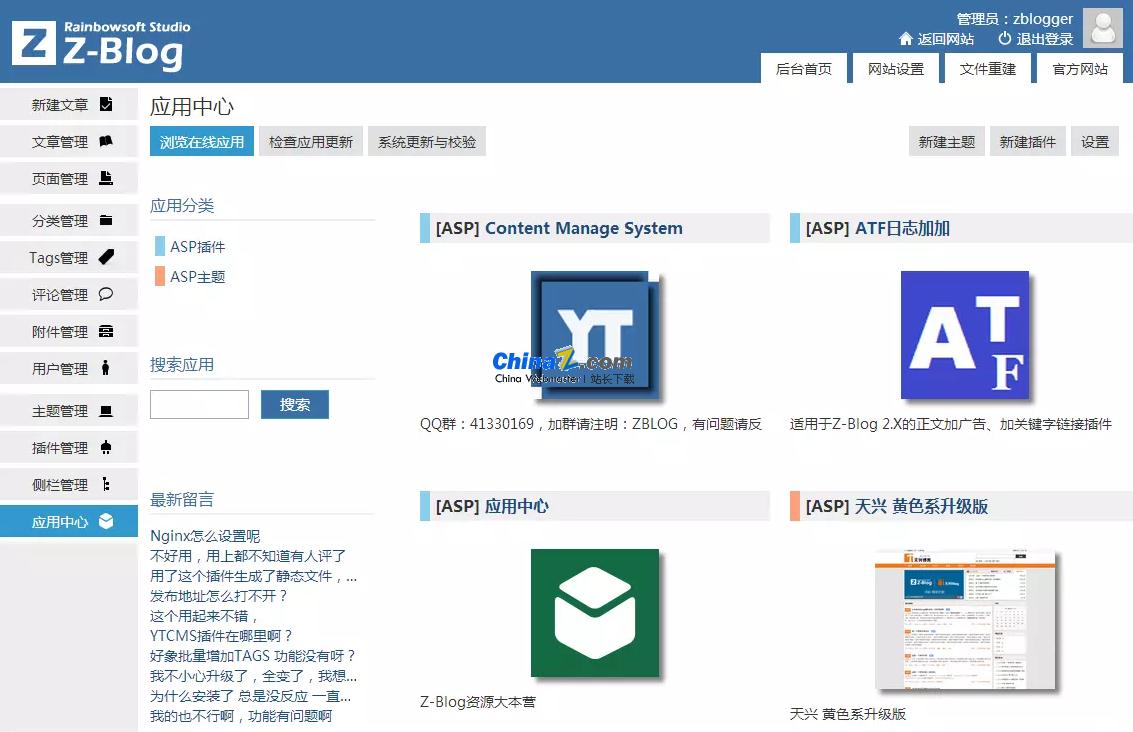Click the 页面管理 page icon
This screenshot has height=732, width=1133.
[106, 178]
